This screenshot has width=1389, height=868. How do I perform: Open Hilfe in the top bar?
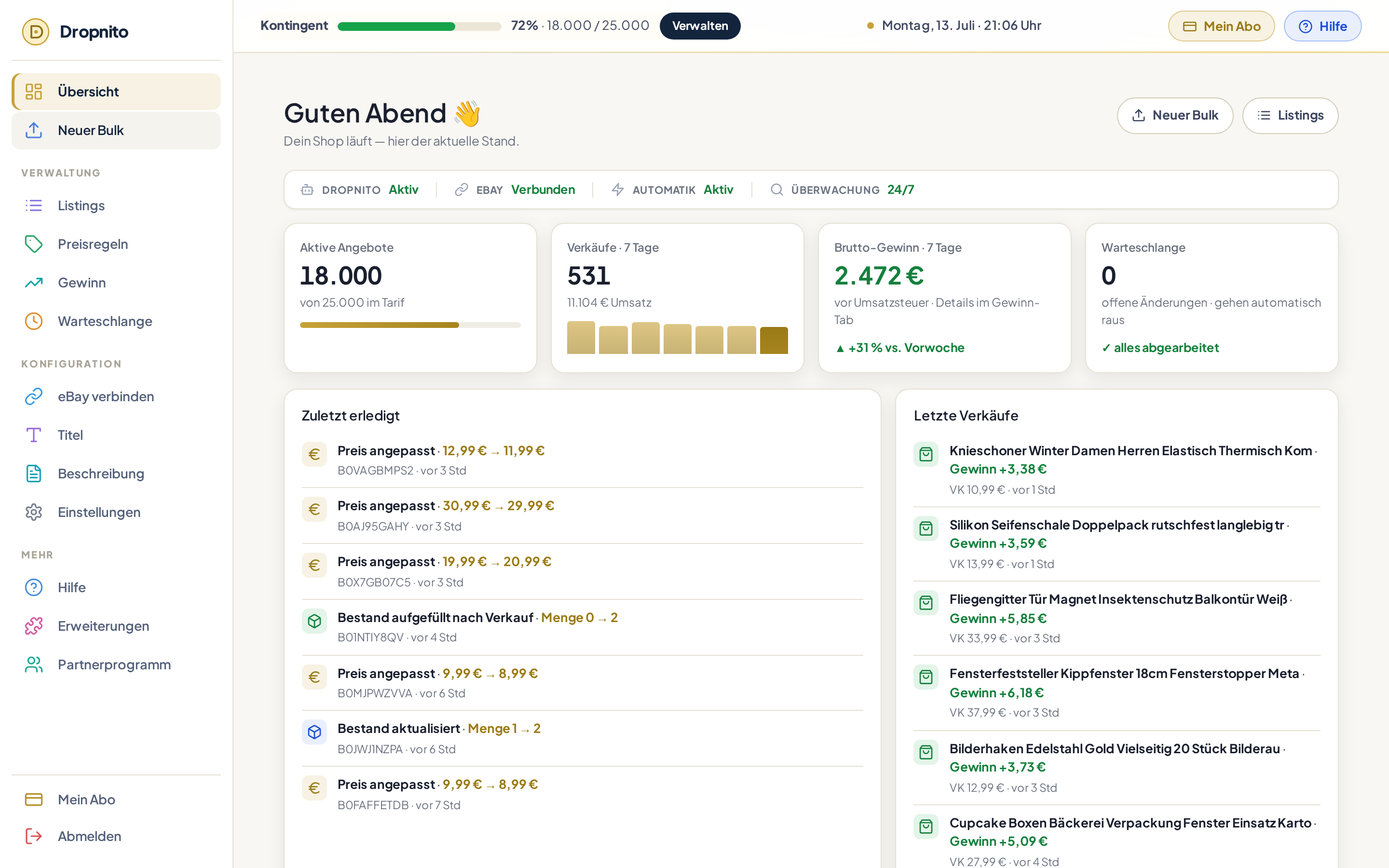coord(1322,27)
